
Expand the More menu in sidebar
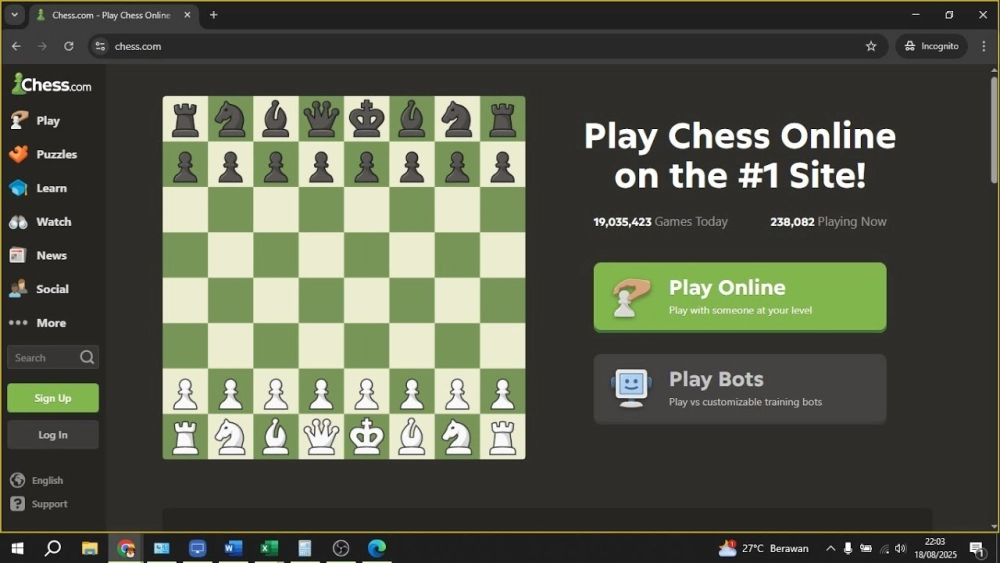(50, 323)
